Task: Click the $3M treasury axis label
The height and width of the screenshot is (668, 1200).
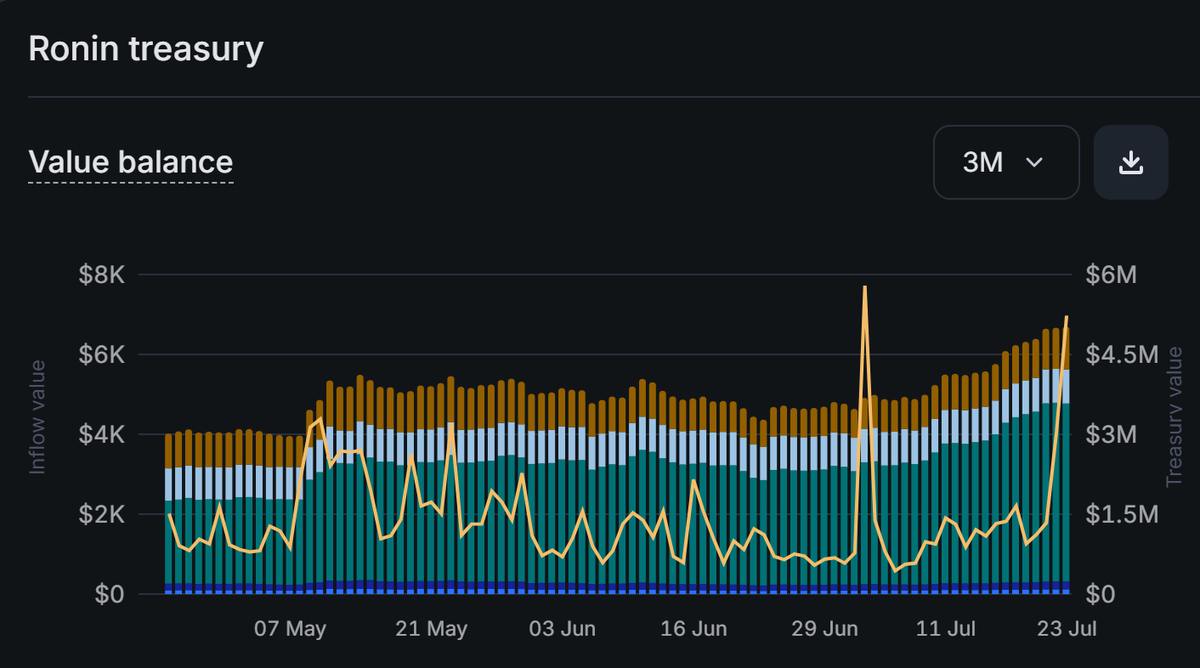Action: click(1111, 435)
